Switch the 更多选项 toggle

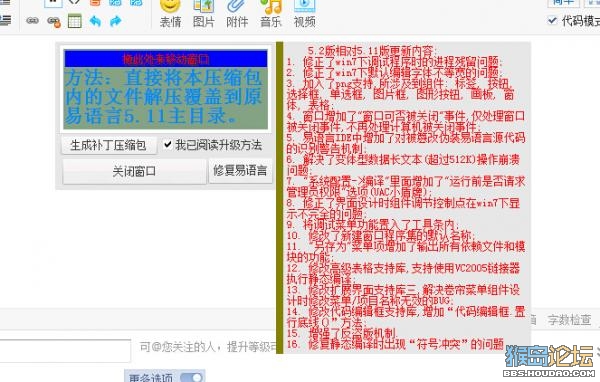point(192,377)
